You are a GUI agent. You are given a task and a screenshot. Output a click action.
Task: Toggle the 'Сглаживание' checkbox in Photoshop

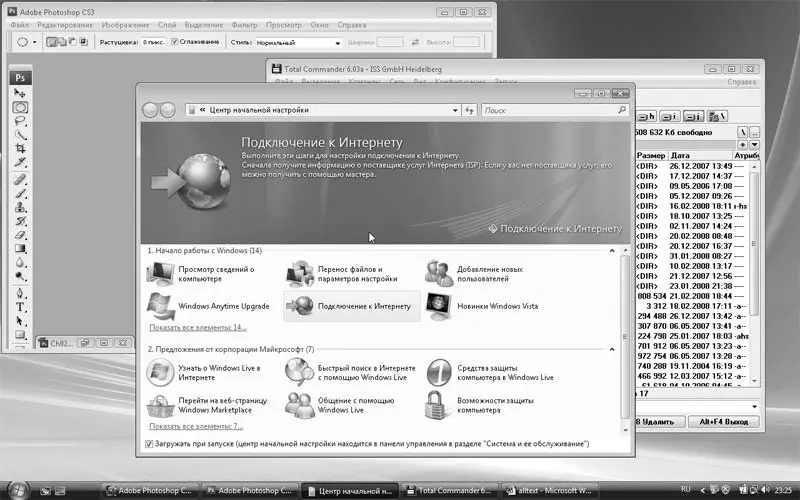click(174, 42)
